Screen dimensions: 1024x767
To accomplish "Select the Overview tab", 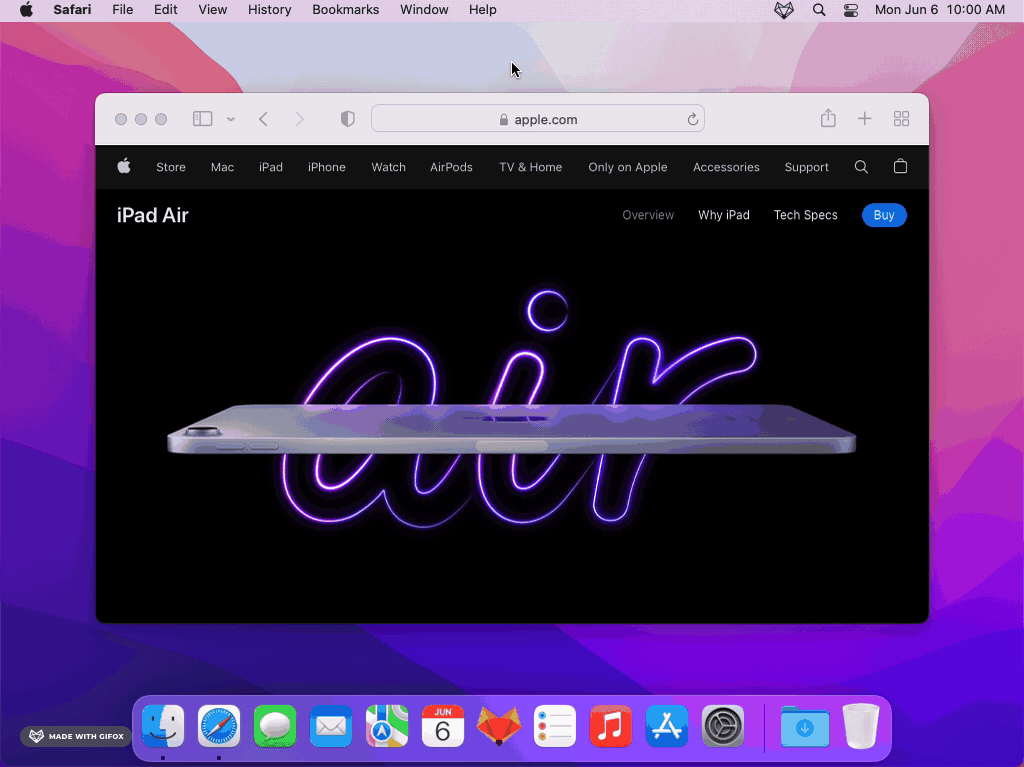I will tap(648, 215).
